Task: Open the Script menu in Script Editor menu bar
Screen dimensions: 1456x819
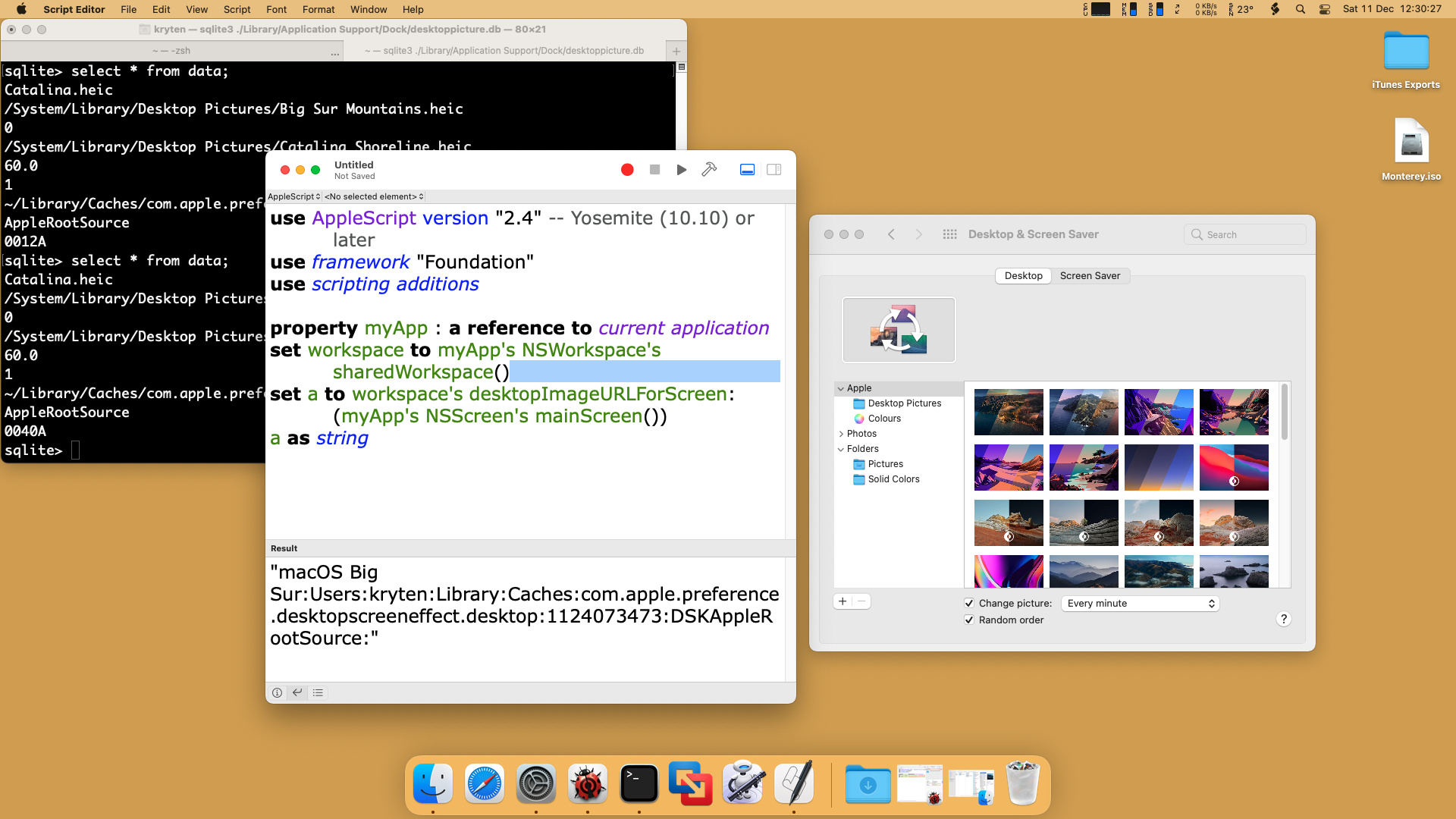Action: tap(237, 9)
